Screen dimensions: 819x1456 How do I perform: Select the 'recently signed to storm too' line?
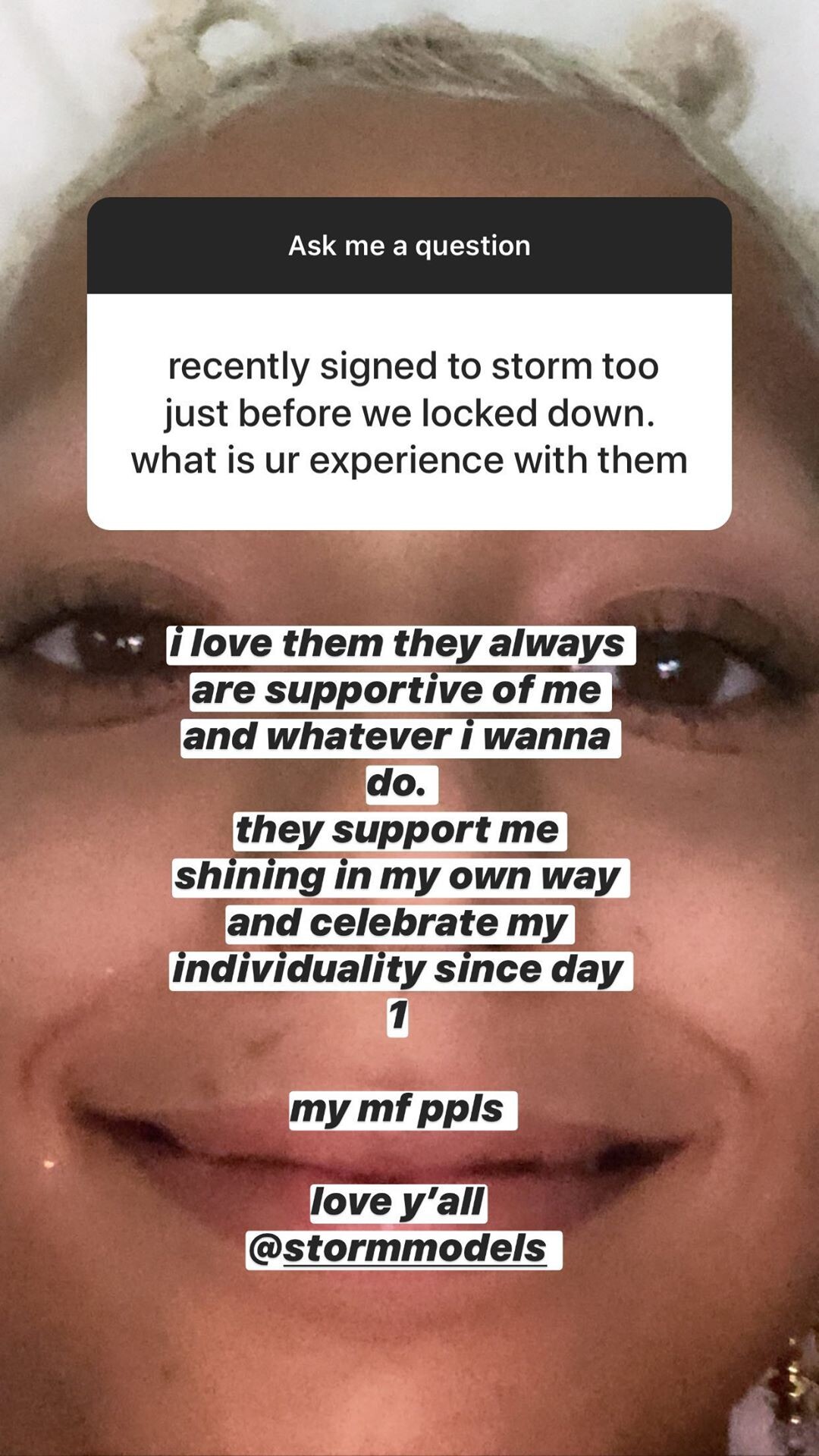tap(413, 366)
